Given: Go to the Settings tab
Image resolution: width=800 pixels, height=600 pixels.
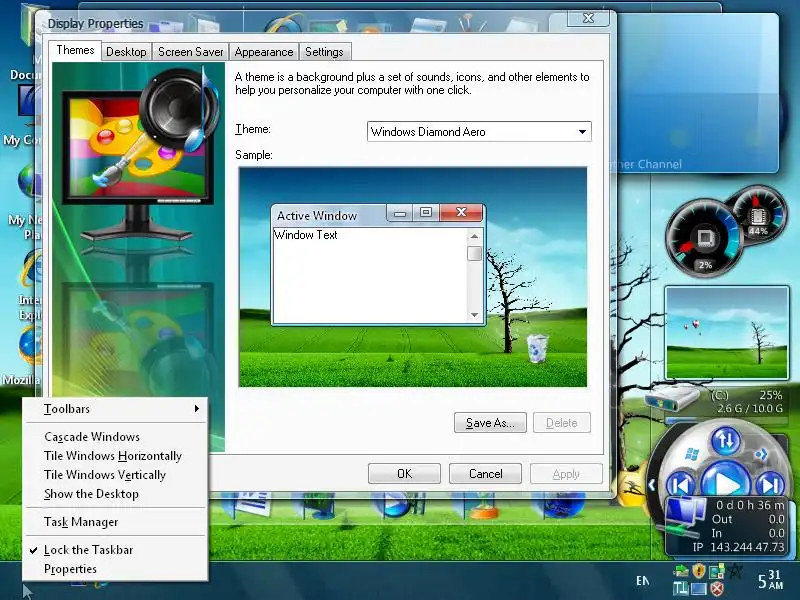Looking at the screenshot, I should point(324,52).
